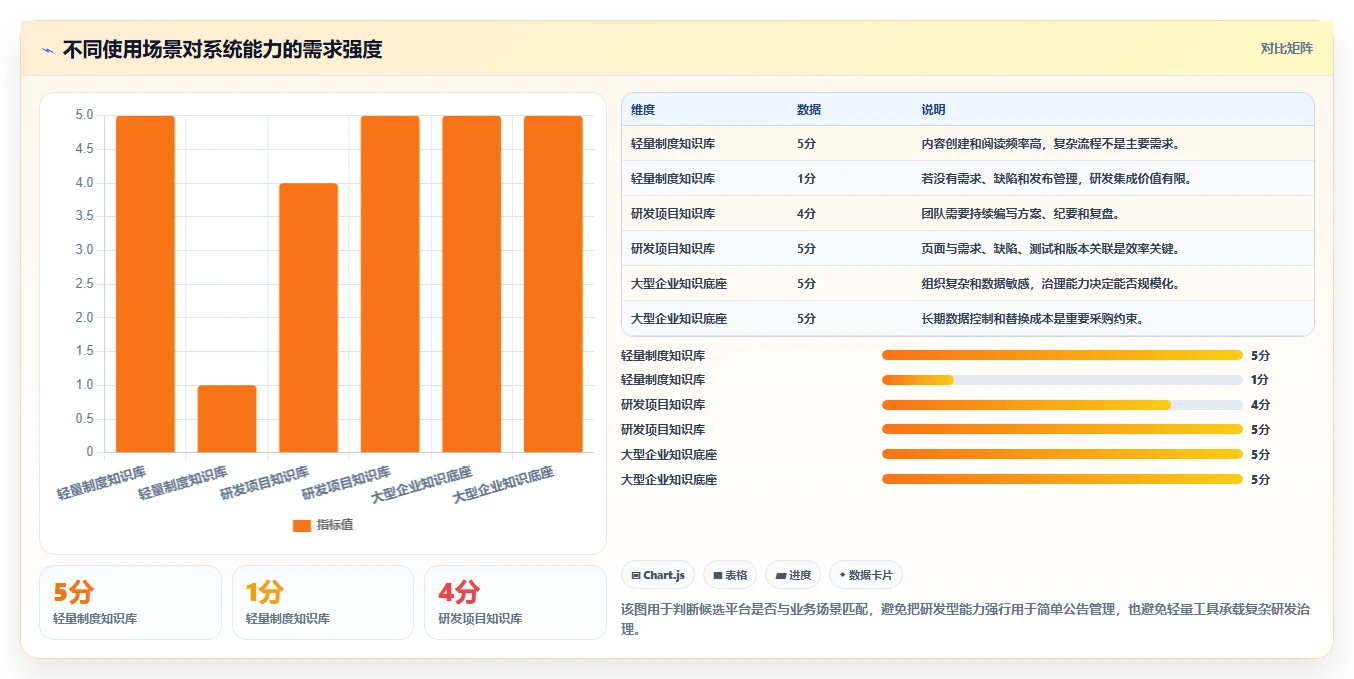The image size is (1354, 679).
Task: Click the 1分 cell in the table
Action: (x=806, y=178)
